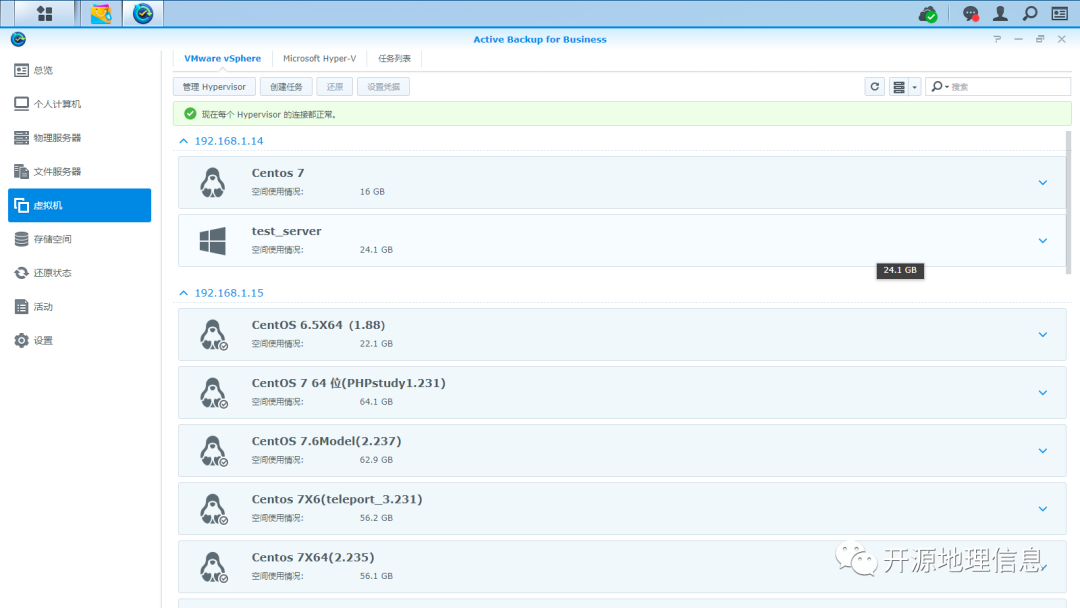This screenshot has width=1080, height=608.
Task: Click the Active Backup logo in title bar
Action: 19,39
